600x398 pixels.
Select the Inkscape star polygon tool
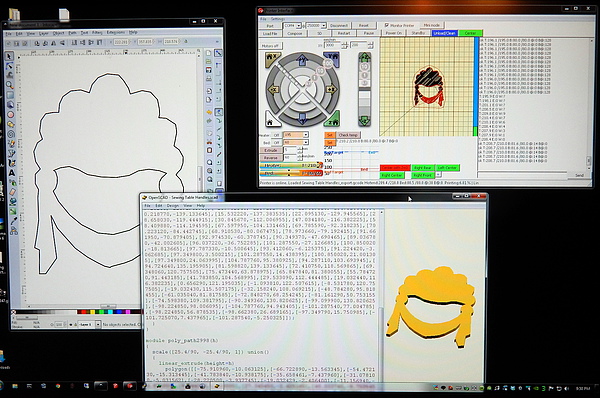(x=11, y=124)
